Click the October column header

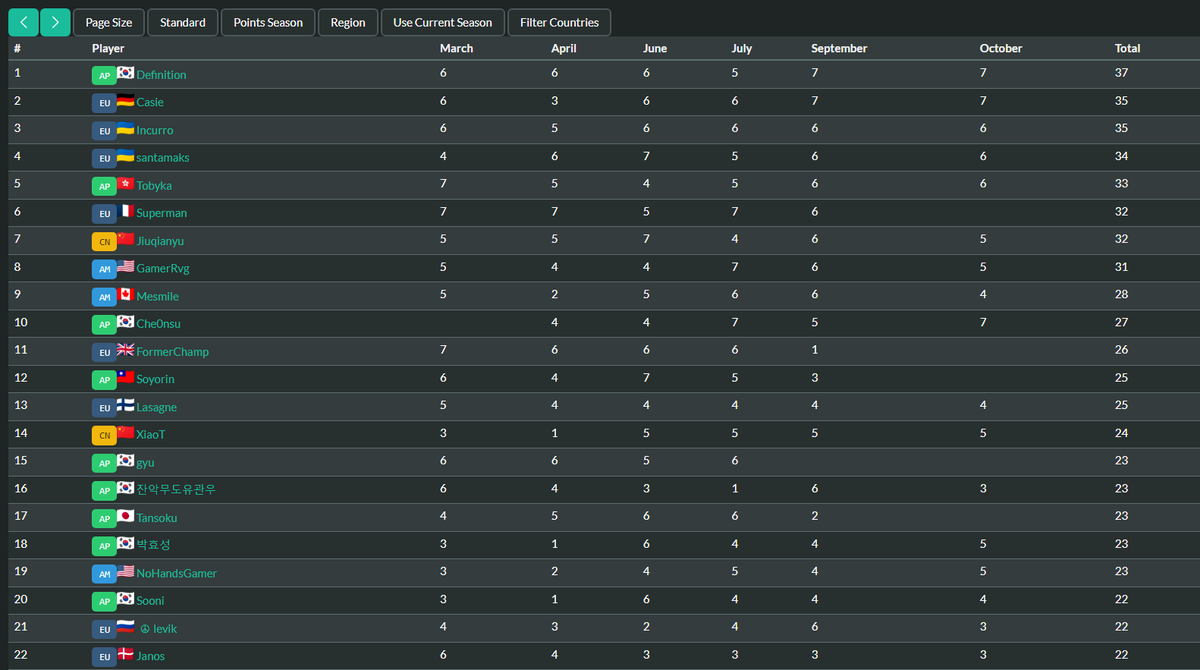click(1001, 48)
